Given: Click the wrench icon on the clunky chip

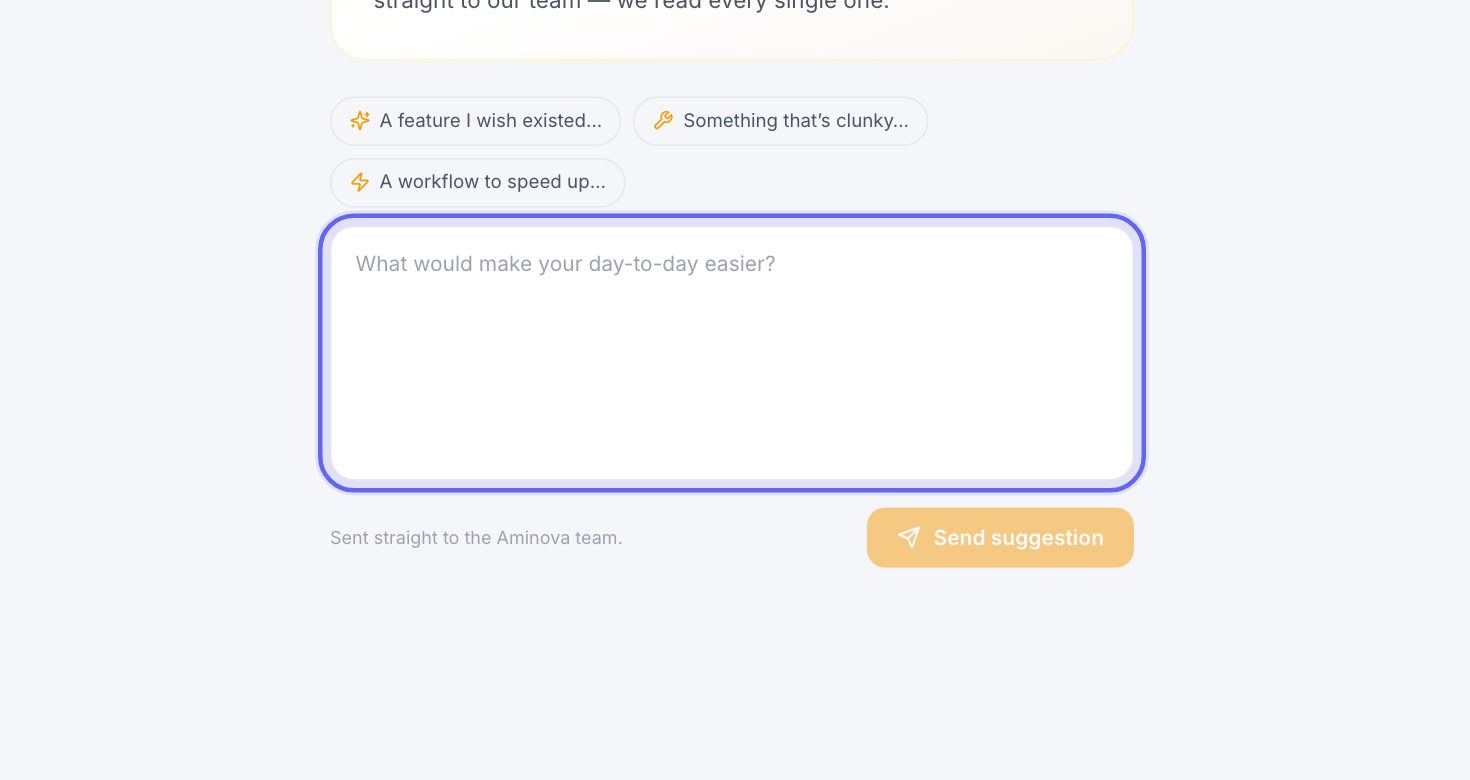Looking at the screenshot, I should 663,121.
